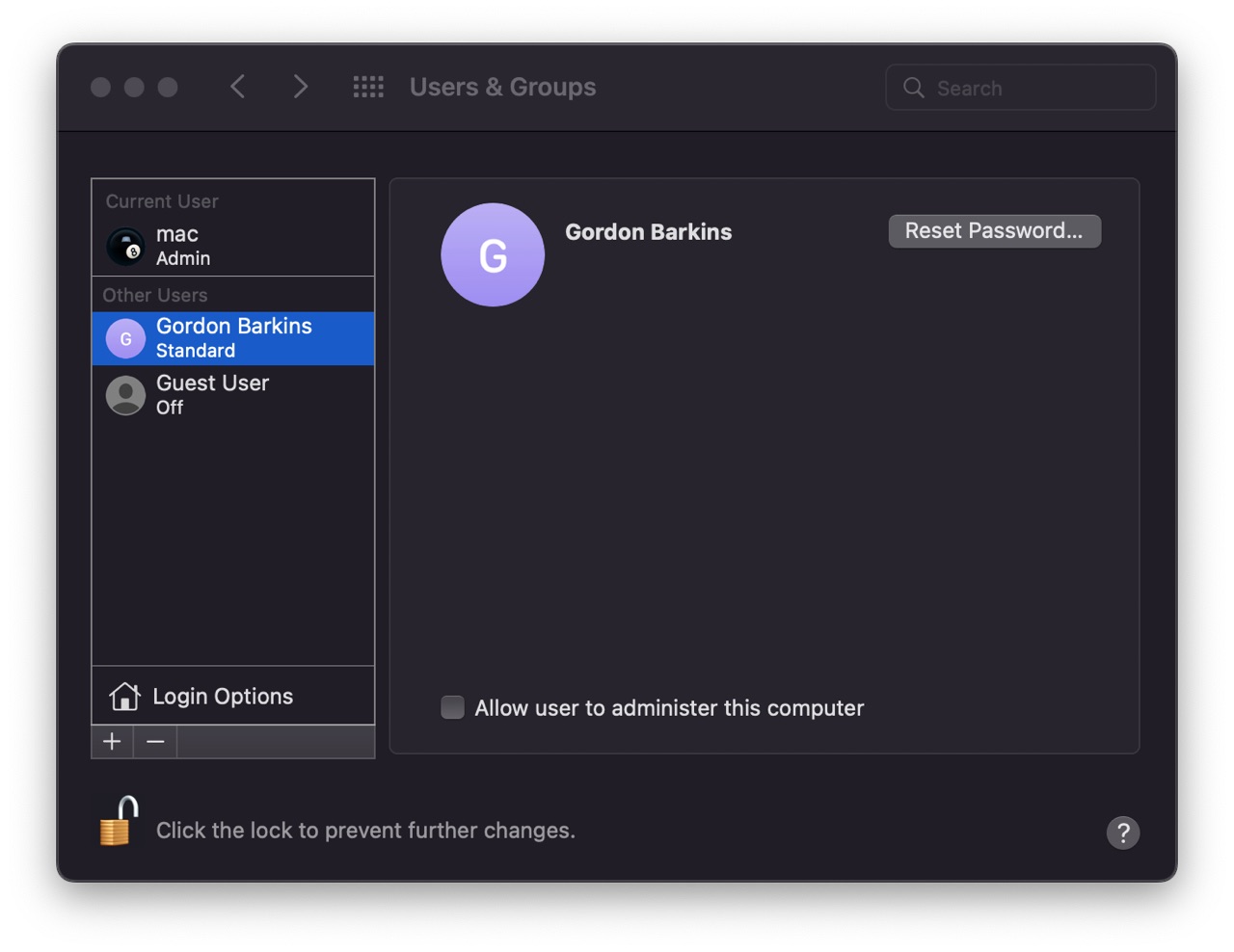The image size is (1234, 952).
Task: Show all preferences grid icon
Action: 368,87
